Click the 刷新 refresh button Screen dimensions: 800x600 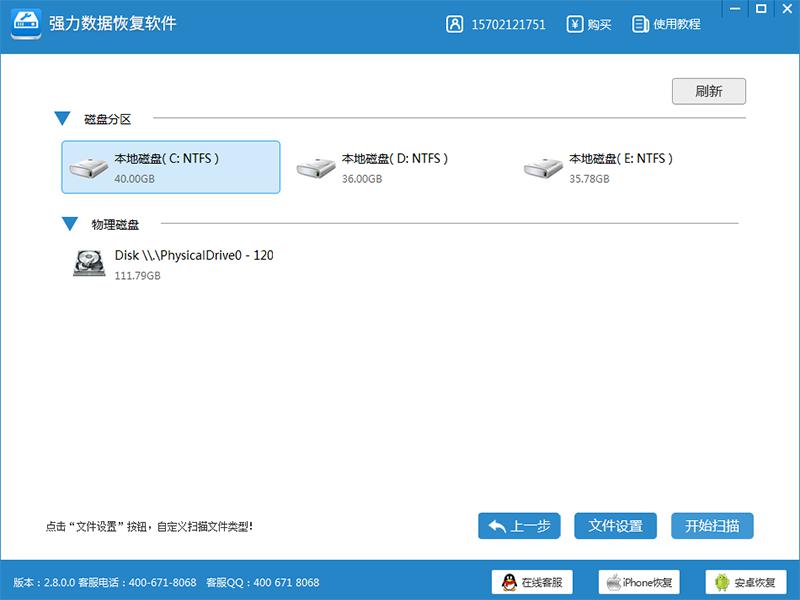[709, 91]
